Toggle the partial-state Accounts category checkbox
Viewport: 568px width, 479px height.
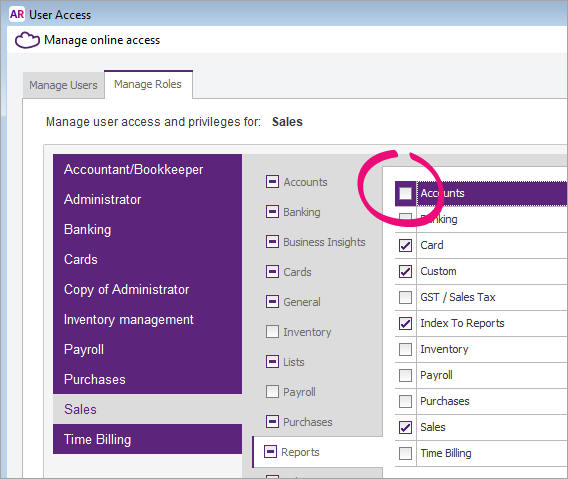click(272, 182)
